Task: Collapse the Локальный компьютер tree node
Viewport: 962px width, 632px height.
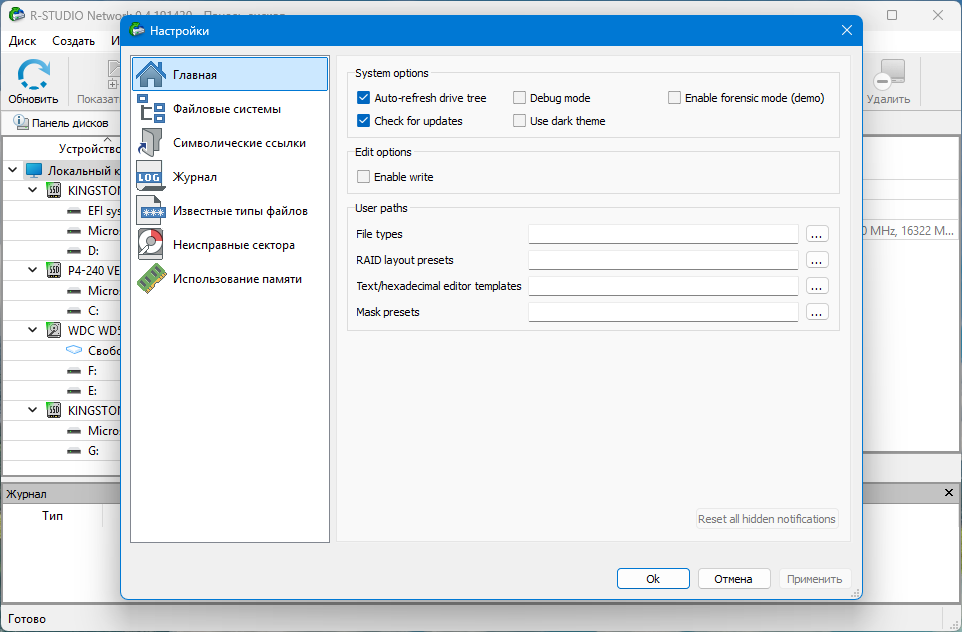Action: coord(12,170)
